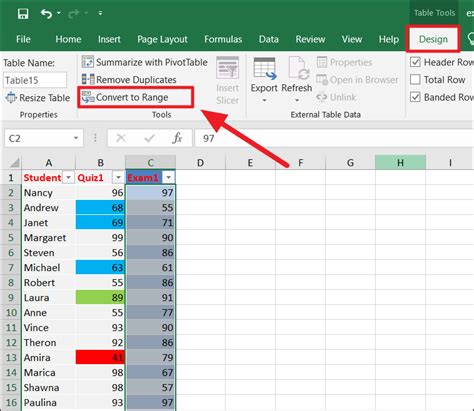Open the Undo history dropdown arrow
The width and height of the screenshot is (474, 411).
pos(59,13)
